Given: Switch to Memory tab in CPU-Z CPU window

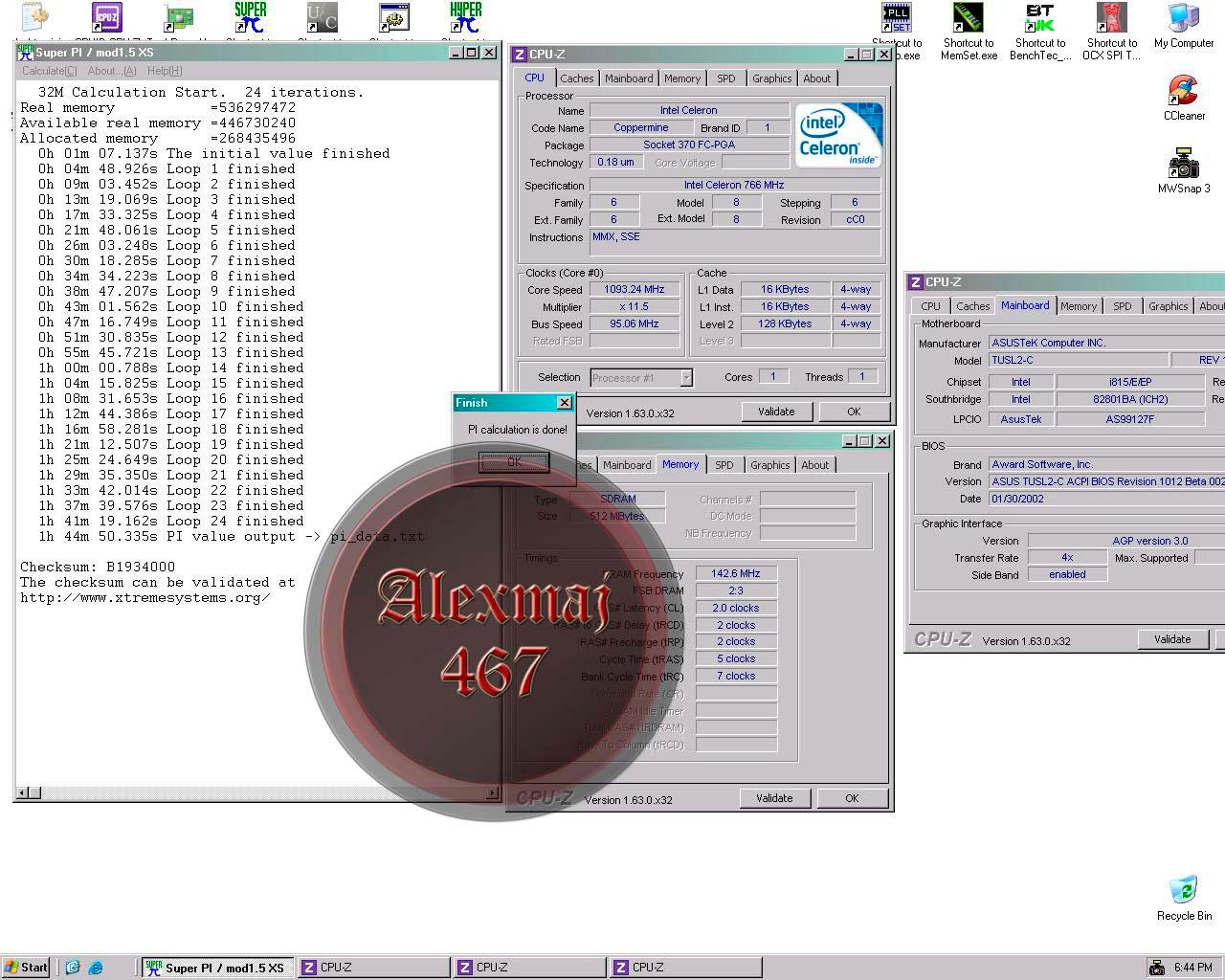Looking at the screenshot, I should tap(682, 78).
